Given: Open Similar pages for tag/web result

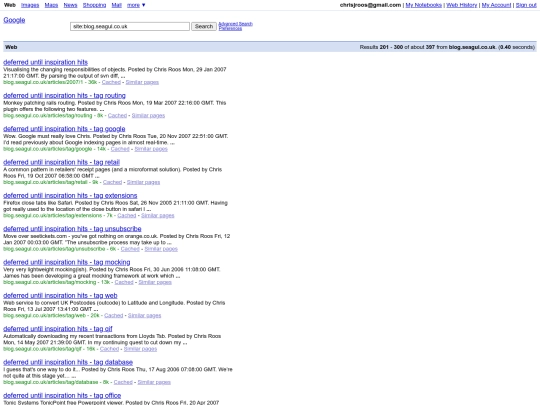Looking at the screenshot, I should point(145,315).
